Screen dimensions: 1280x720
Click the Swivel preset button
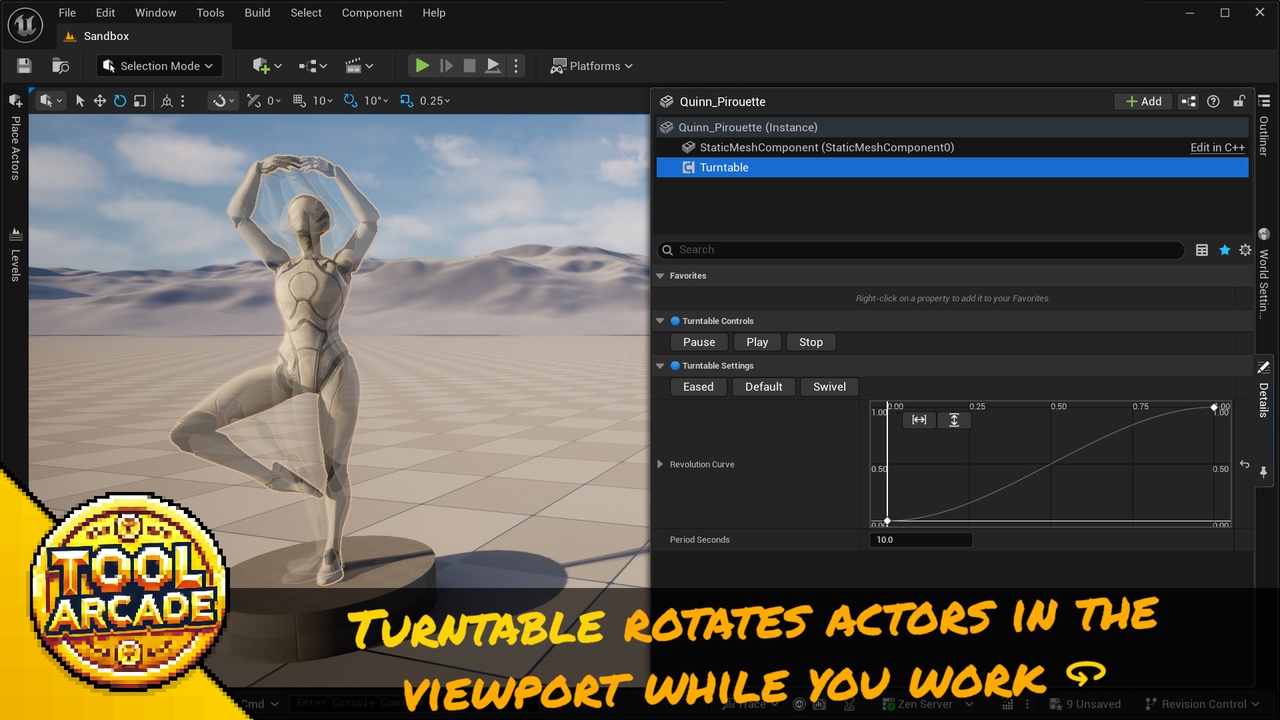coord(829,387)
